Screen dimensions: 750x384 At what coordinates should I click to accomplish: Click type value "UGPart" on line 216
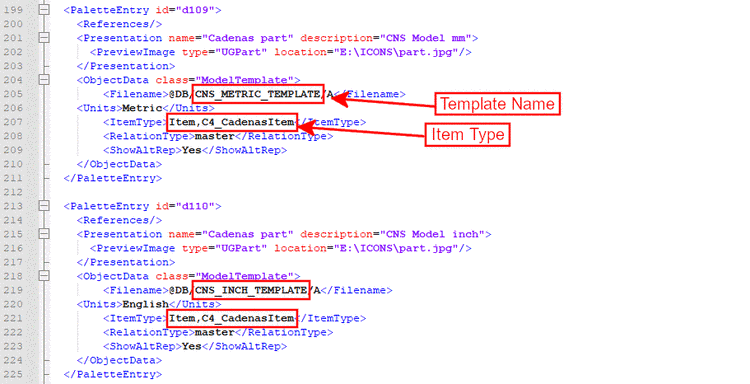pyautogui.click(x=241, y=248)
